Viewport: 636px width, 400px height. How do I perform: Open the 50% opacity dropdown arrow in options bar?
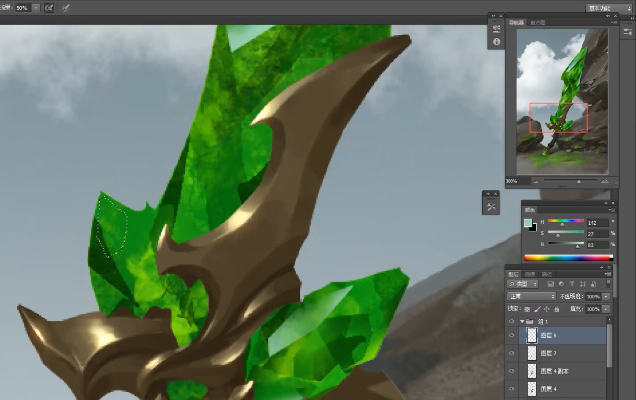pyautogui.click(x=36, y=7)
